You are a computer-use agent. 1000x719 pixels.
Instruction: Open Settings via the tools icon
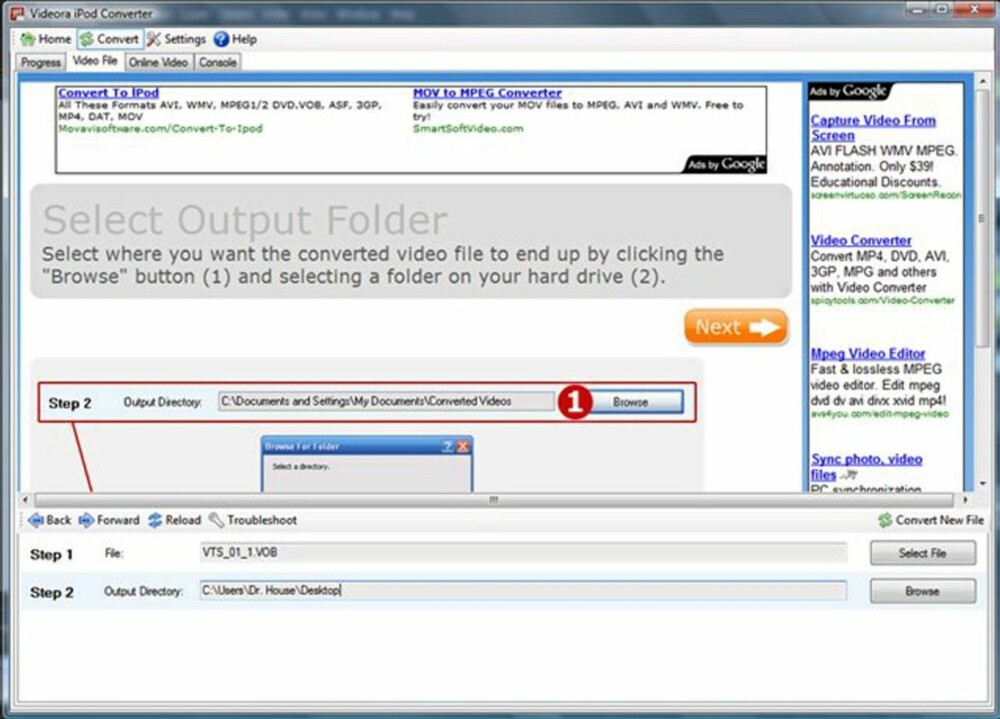154,40
